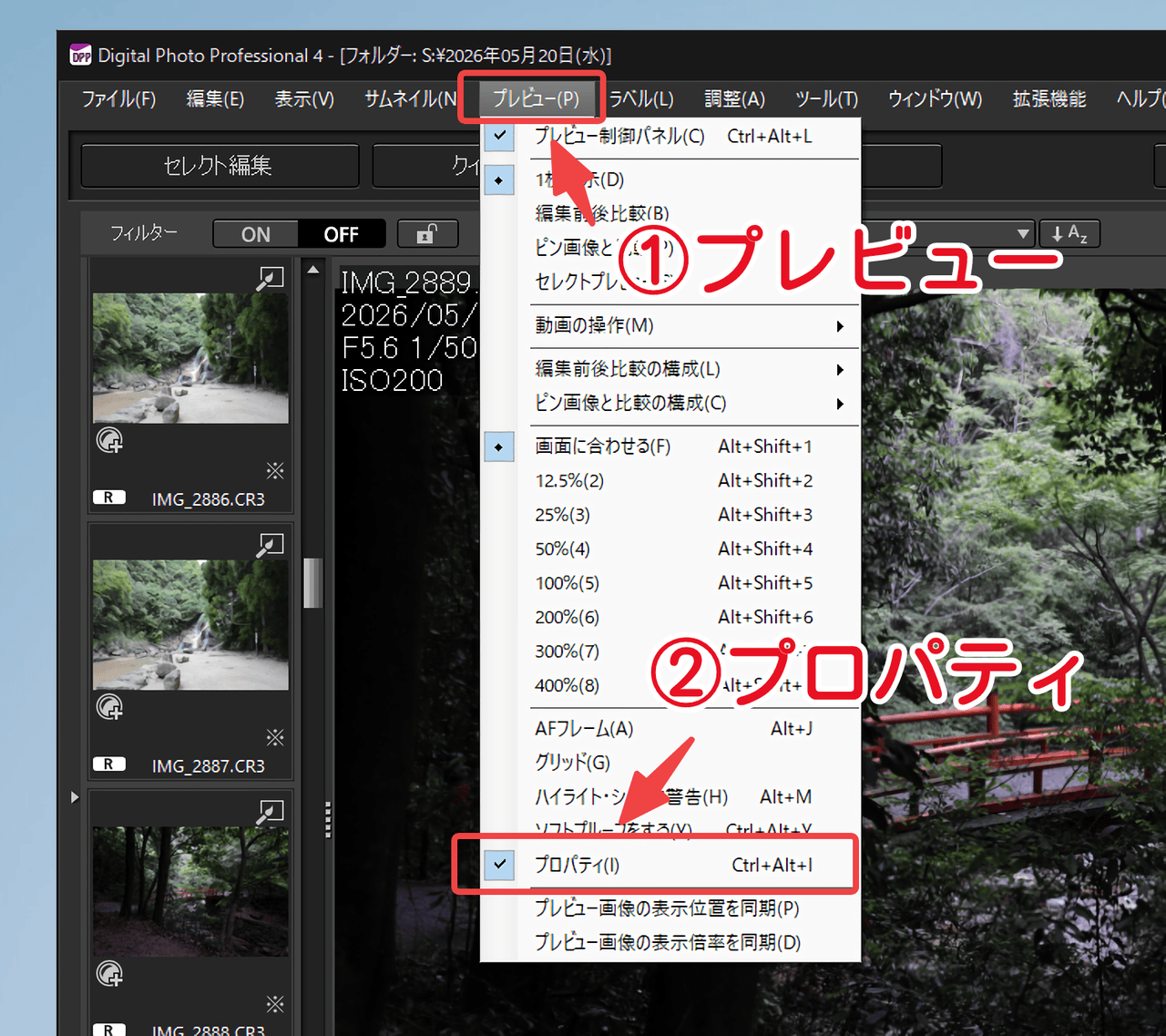Toggle プレビュー制御パネル(C) checkmark
Screen dimensions: 1166x1036
coord(670,137)
